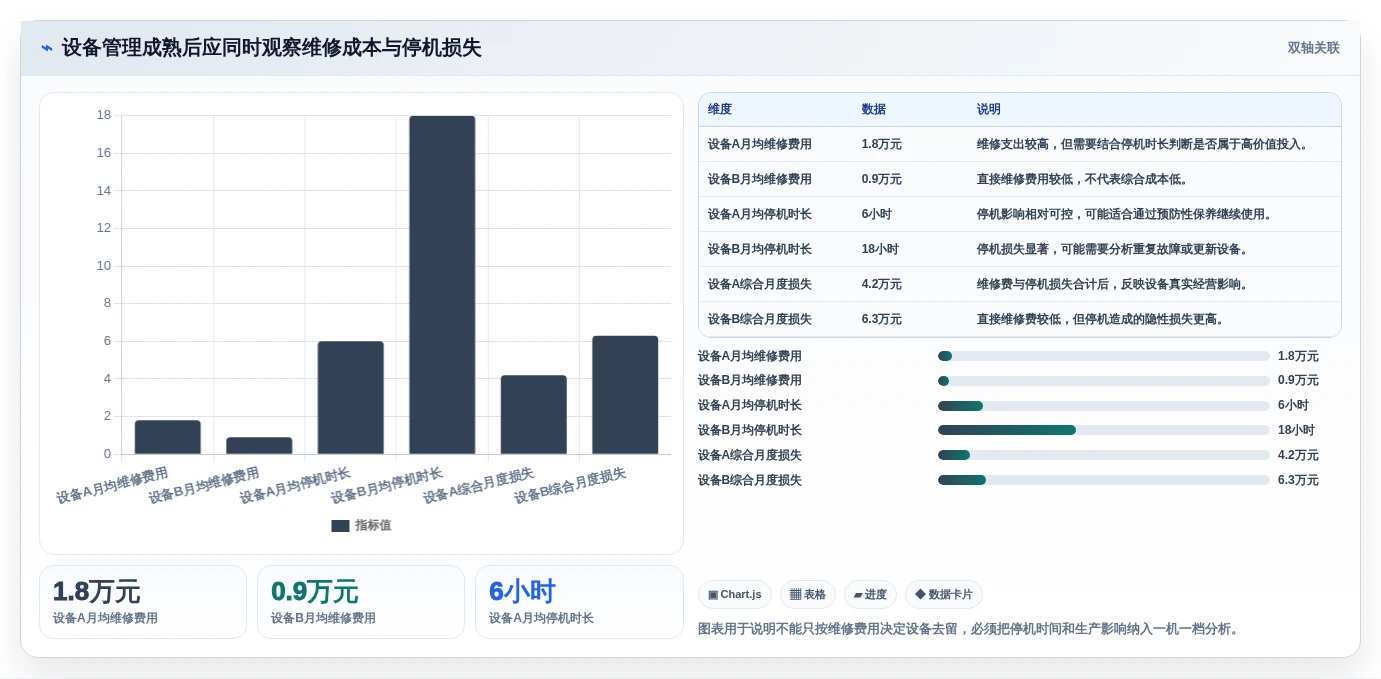The width and height of the screenshot is (1381, 679).
Task: Click description starting 维修支出较高
Action: pos(1144,145)
